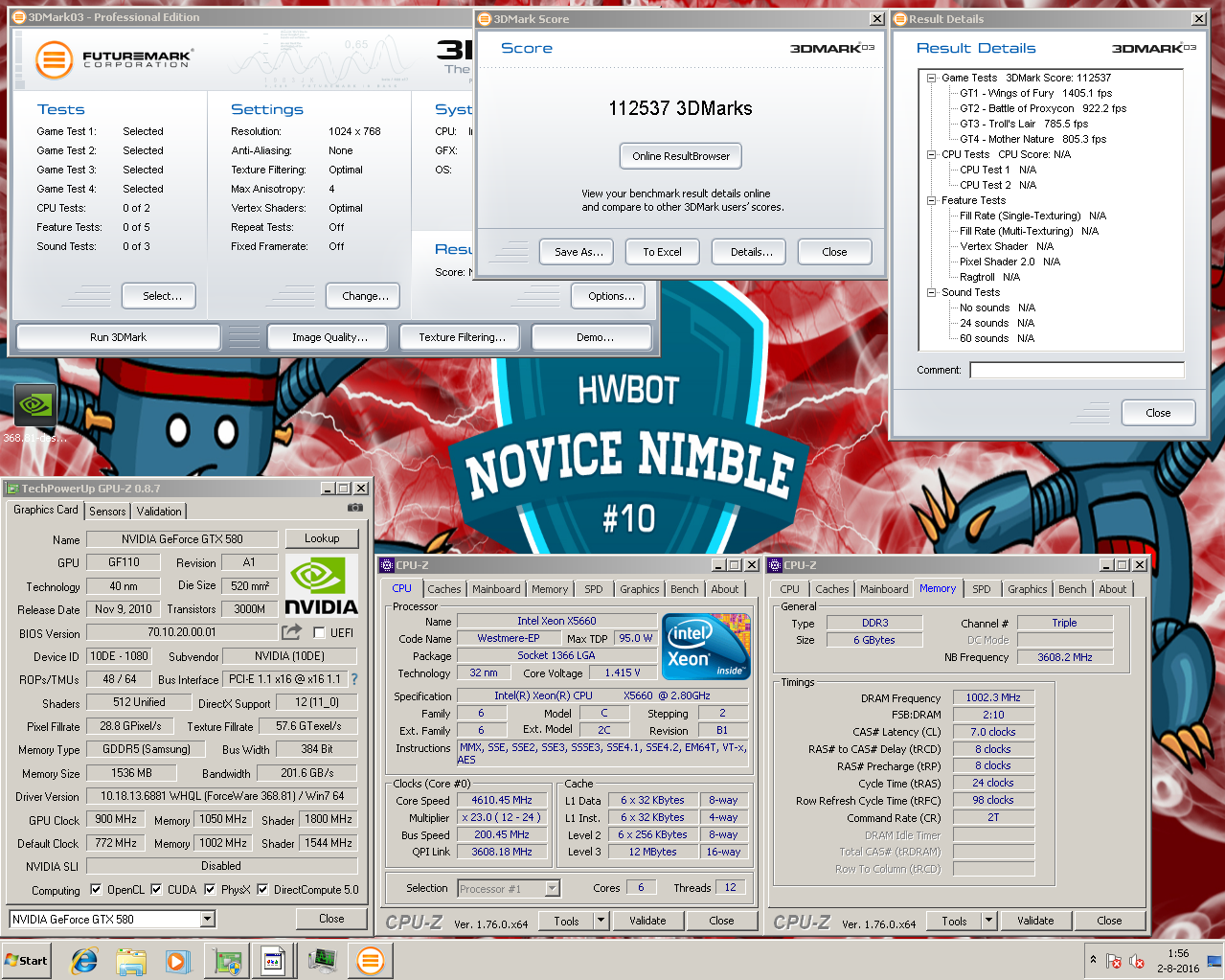Open Processor #1 selection dropdown in CPU-Z
Viewport: 1225px width, 980px height.
coord(552,889)
